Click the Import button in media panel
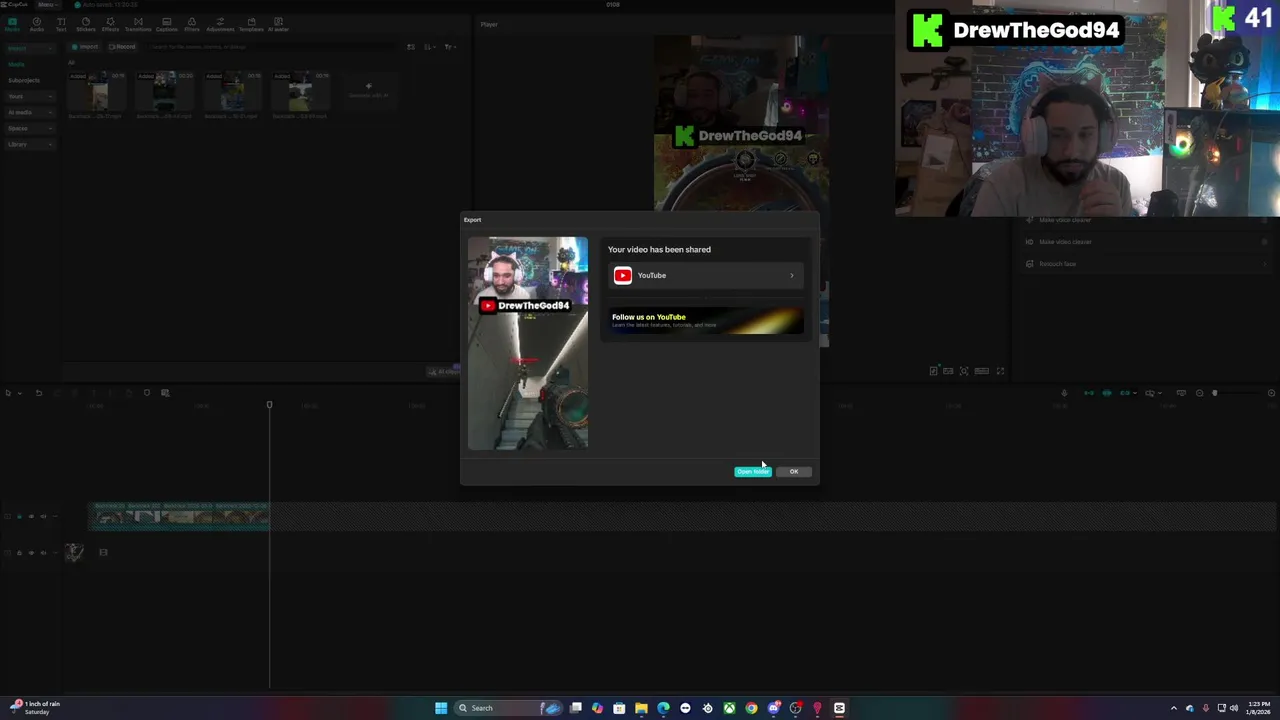This screenshot has height=720, width=1280. click(x=86, y=47)
